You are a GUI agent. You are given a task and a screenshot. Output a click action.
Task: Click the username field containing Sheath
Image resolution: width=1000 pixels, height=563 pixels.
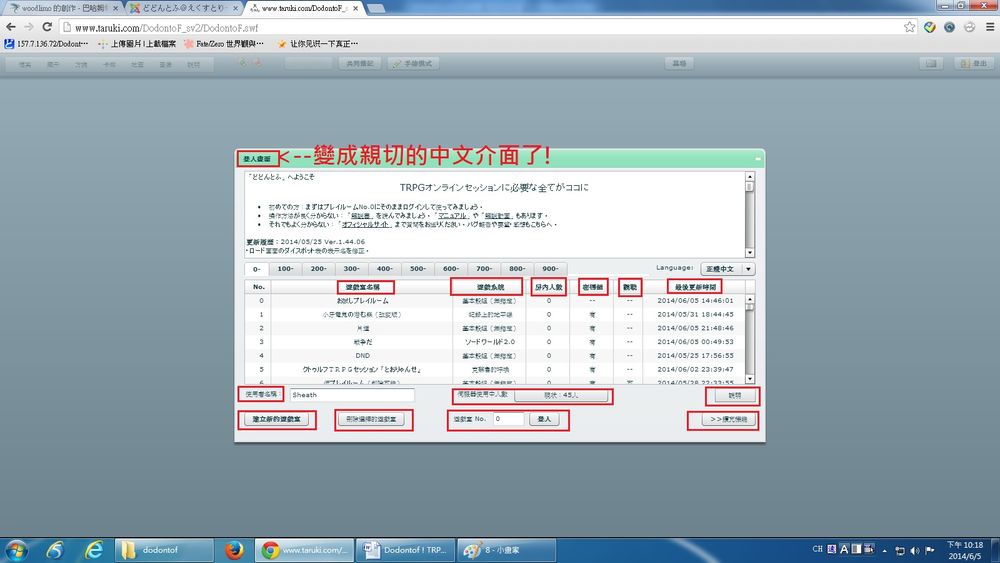tap(351, 395)
